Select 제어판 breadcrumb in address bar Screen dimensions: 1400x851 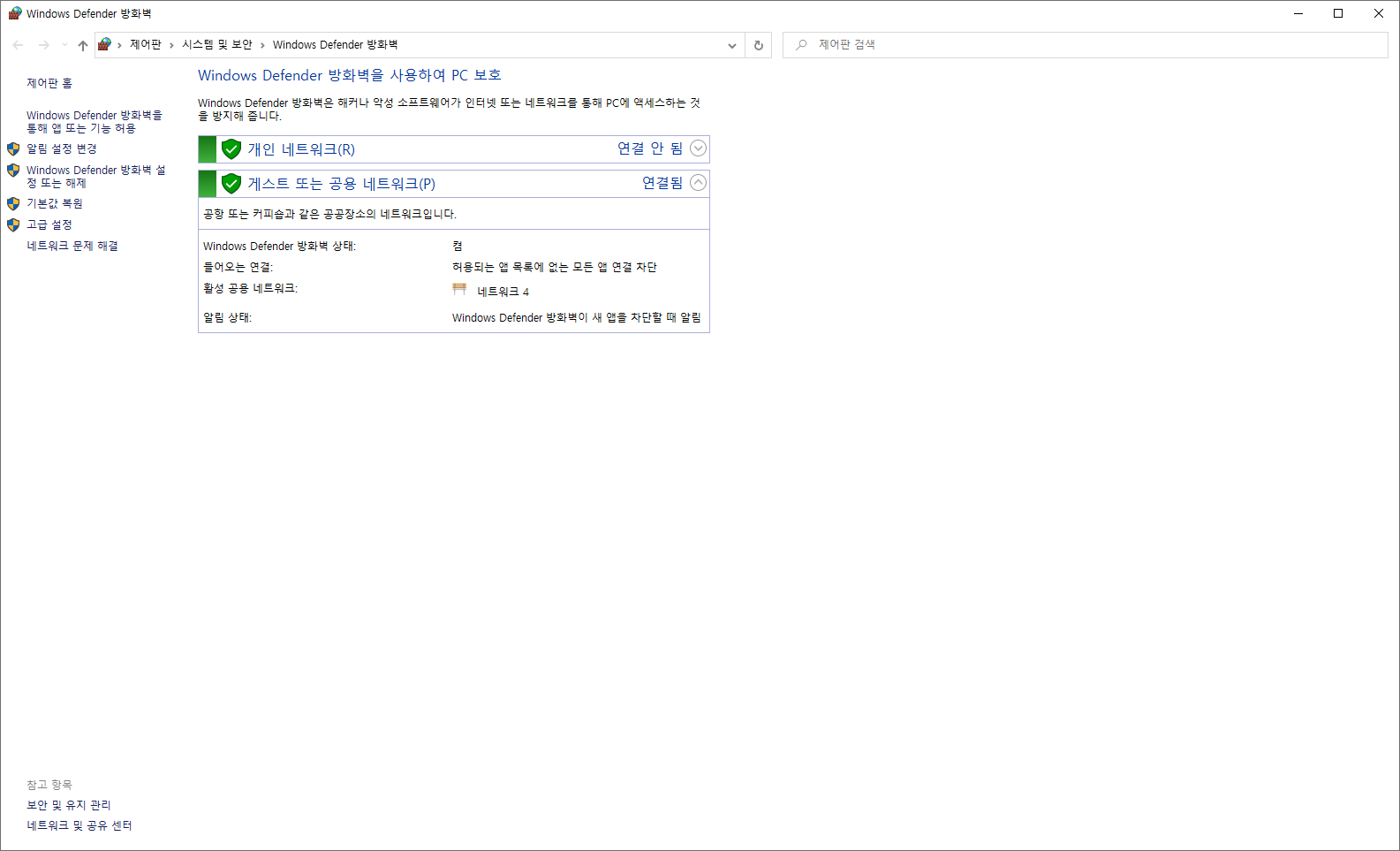(146, 44)
